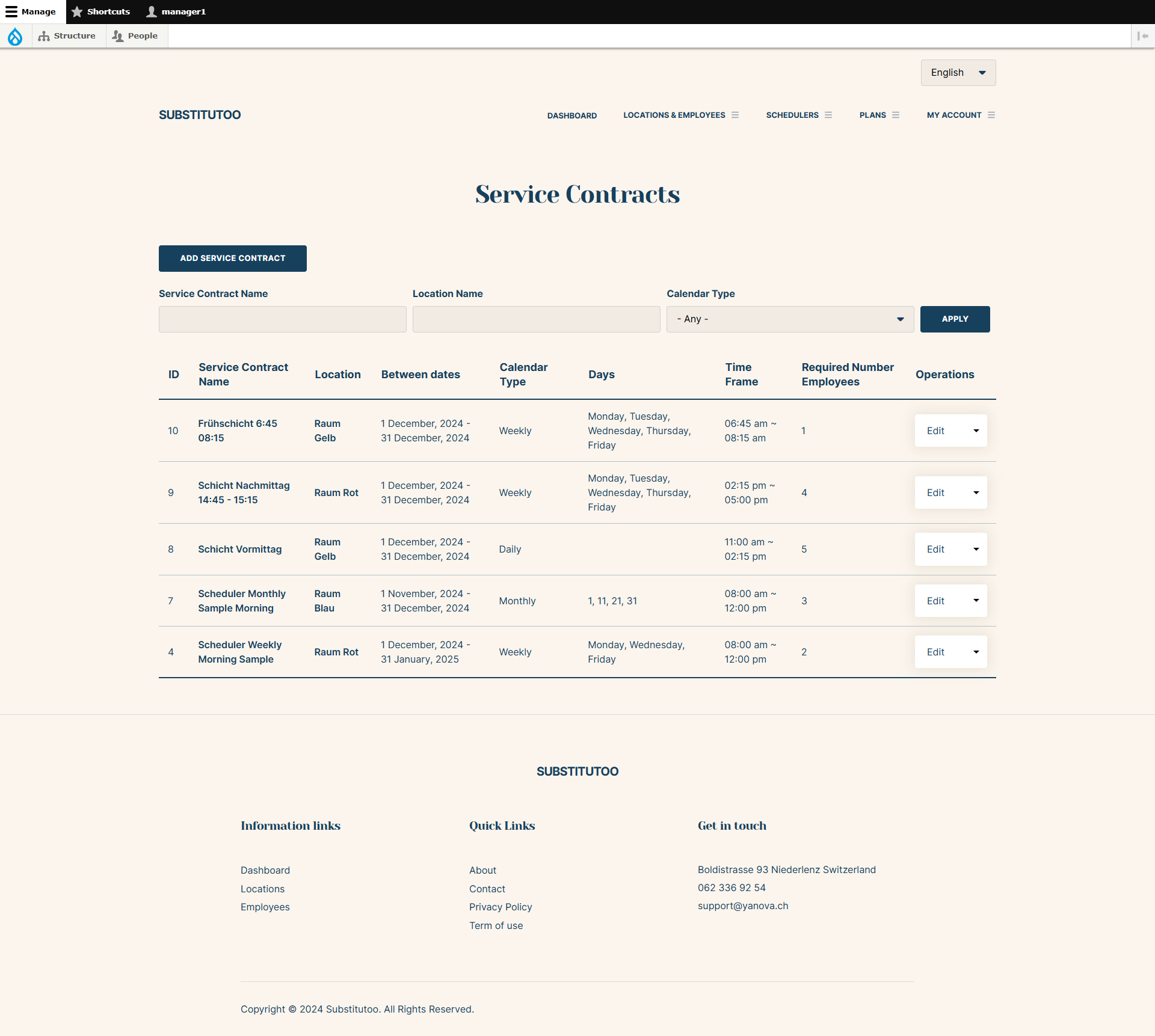Open Privacy Policy link

coord(500,907)
